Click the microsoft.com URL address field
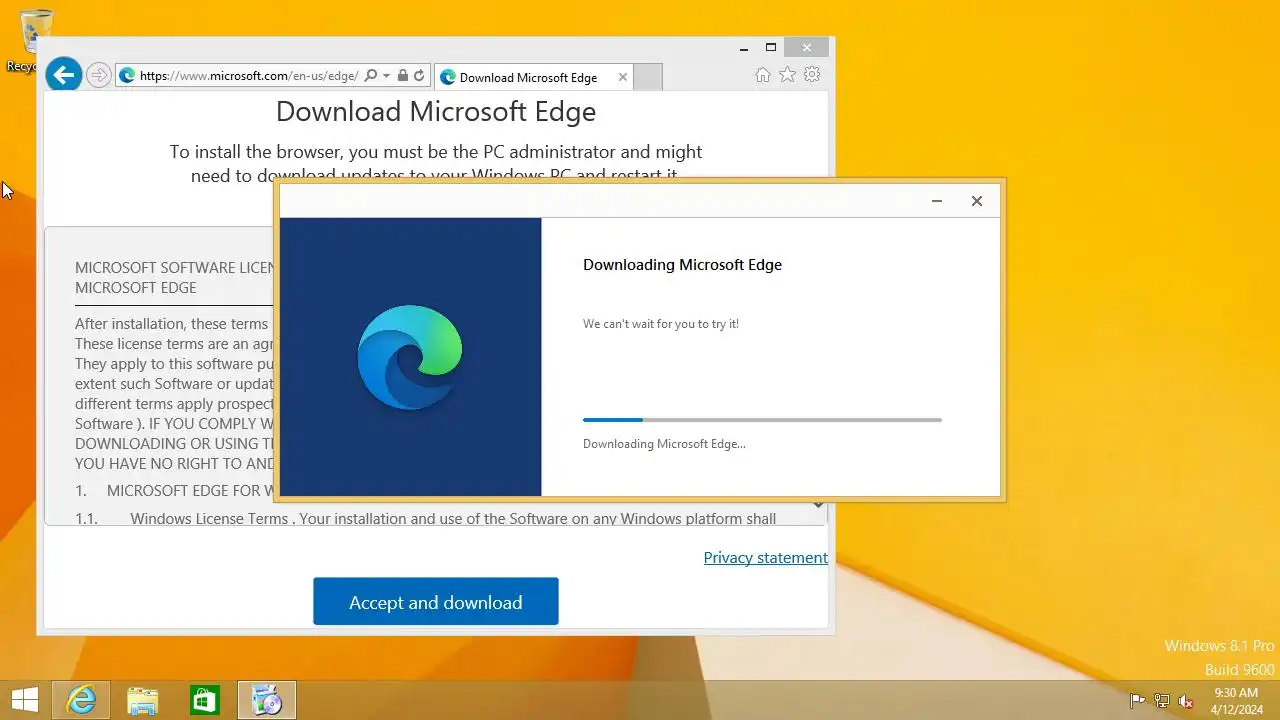This screenshot has width=1280, height=720. coord(249,76)
